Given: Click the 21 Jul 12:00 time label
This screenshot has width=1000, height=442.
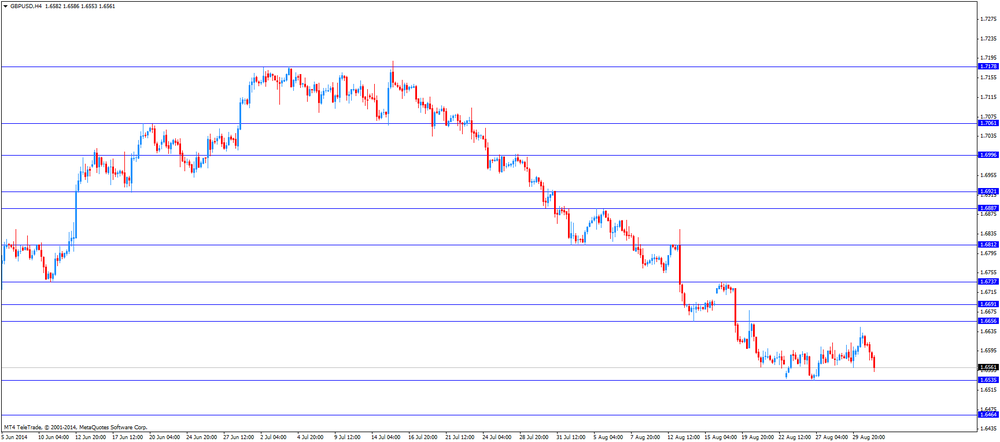Looking at the screenshot, I should 460,438.
